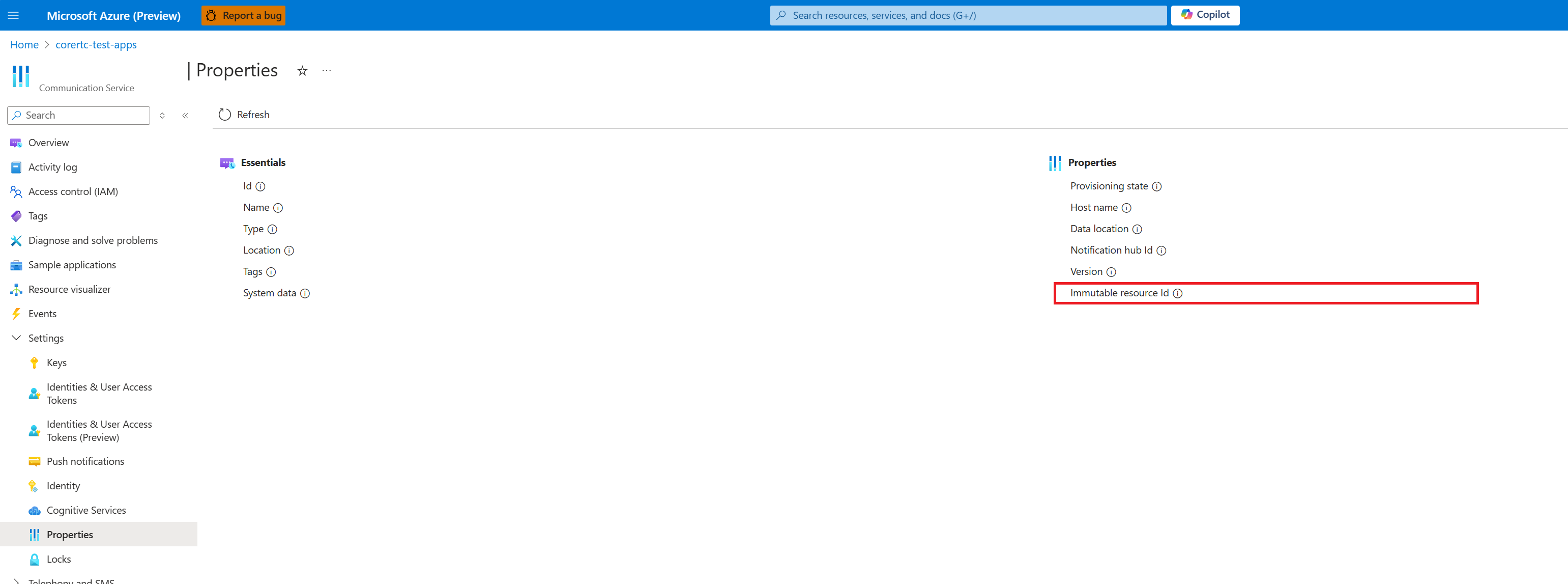
Task: Select Cognitive Services in sidebar
Action: 86,510
